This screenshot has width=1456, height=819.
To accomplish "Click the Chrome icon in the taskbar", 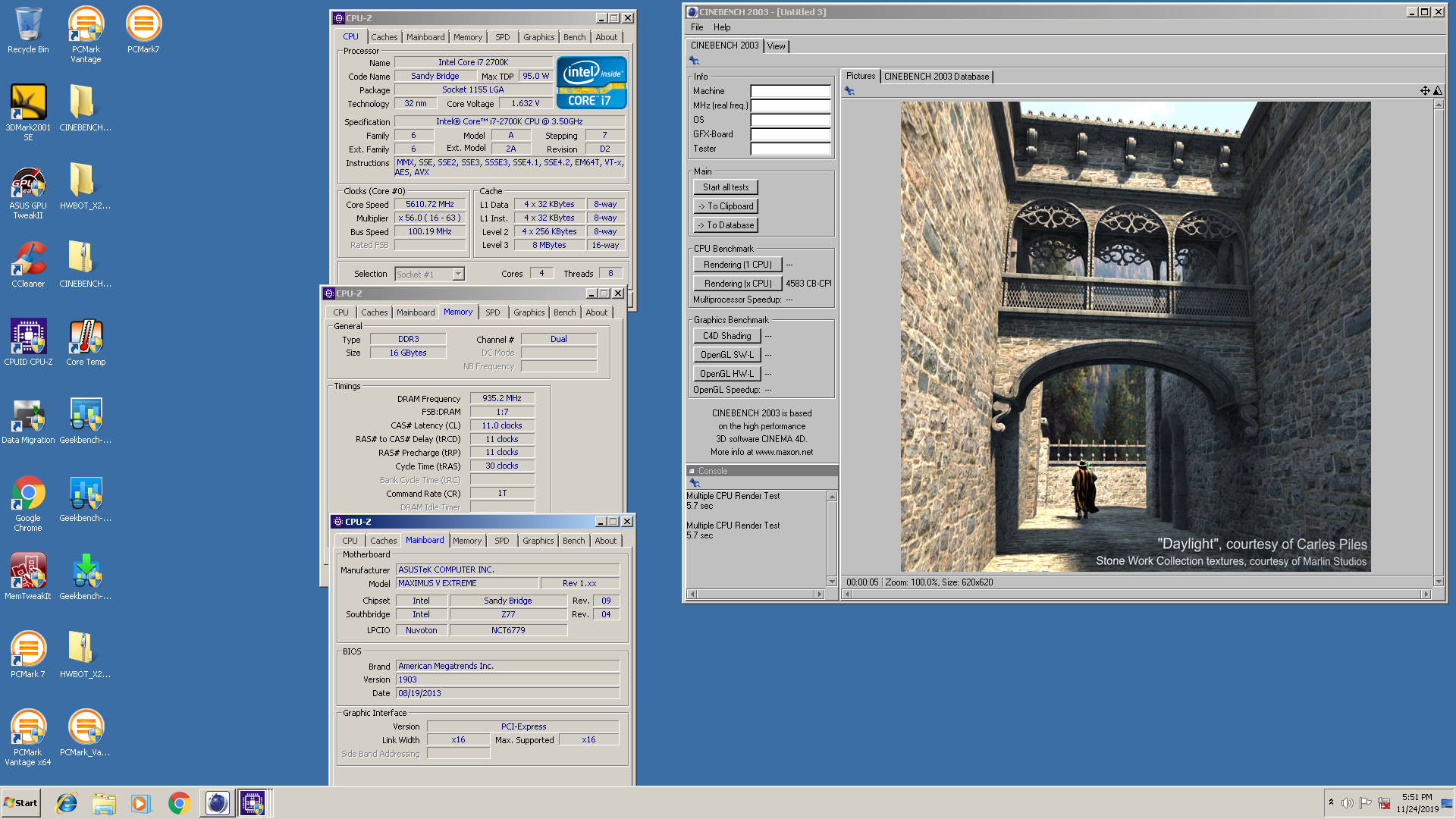I will coord(179,803).
